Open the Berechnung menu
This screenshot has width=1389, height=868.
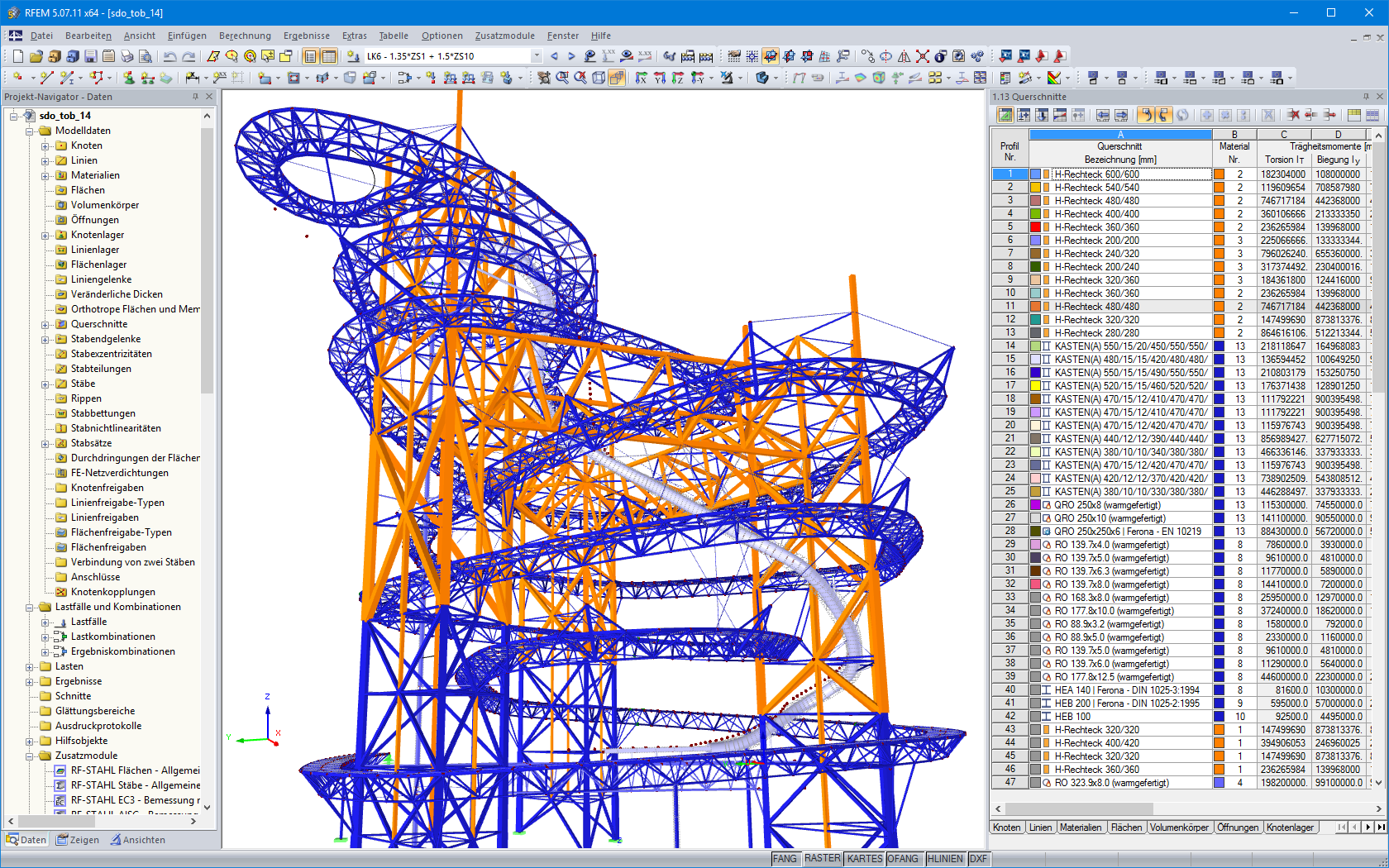point(245,36)
